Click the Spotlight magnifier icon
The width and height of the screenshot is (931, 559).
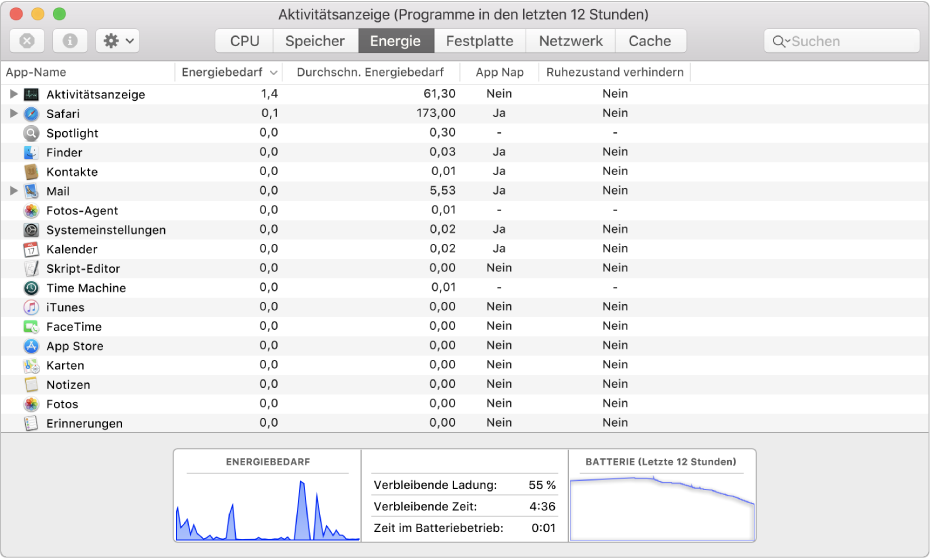point(31,133)
